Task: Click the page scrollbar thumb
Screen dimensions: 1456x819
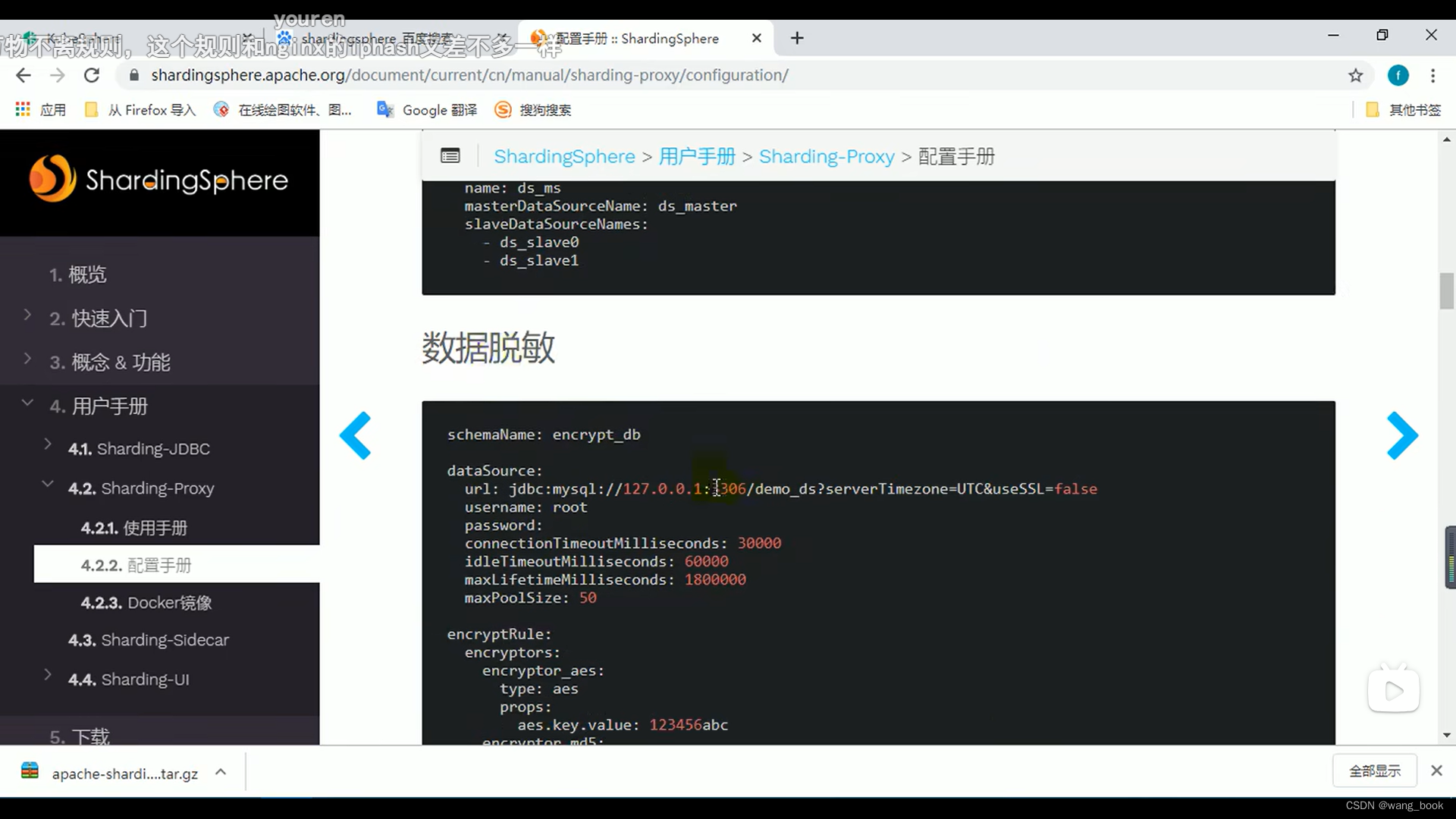Action: pos(1447,291)
